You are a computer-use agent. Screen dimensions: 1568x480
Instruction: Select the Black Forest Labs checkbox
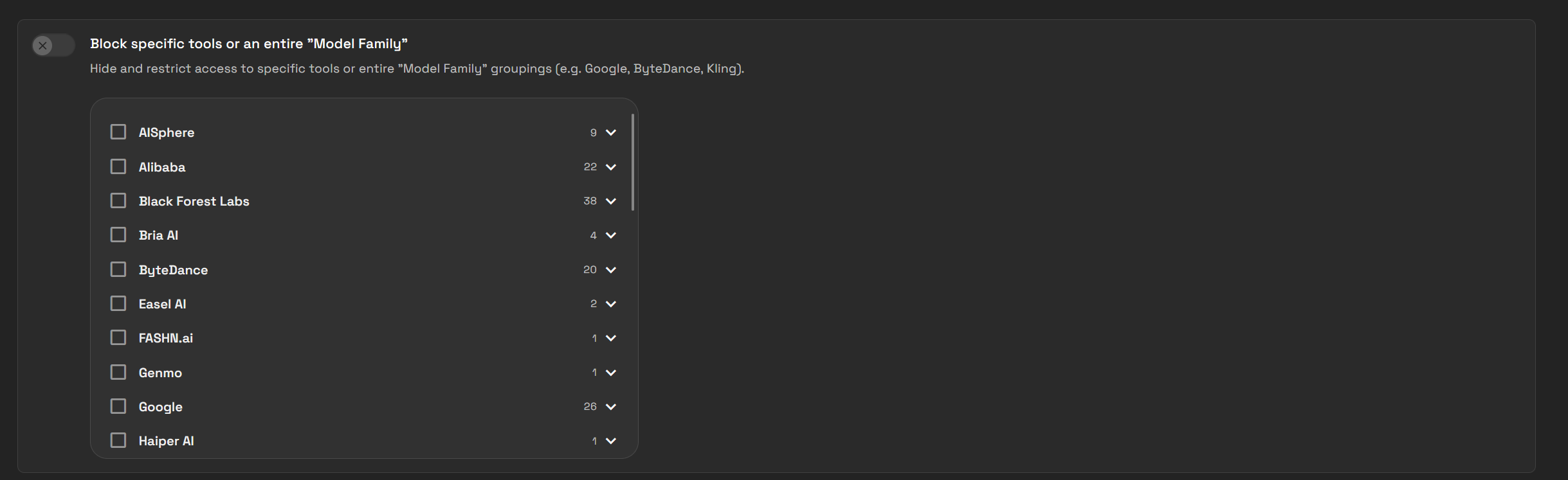click(118, 200)
